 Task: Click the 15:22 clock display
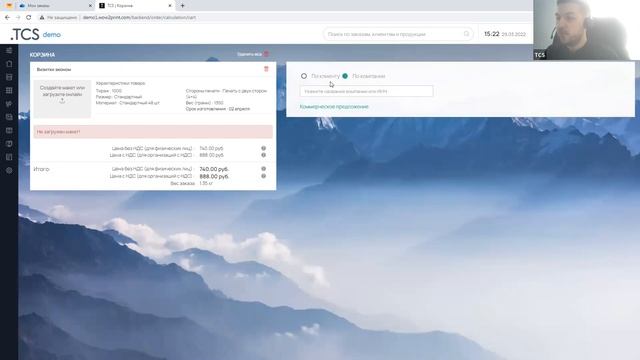[x=491, y=34]
